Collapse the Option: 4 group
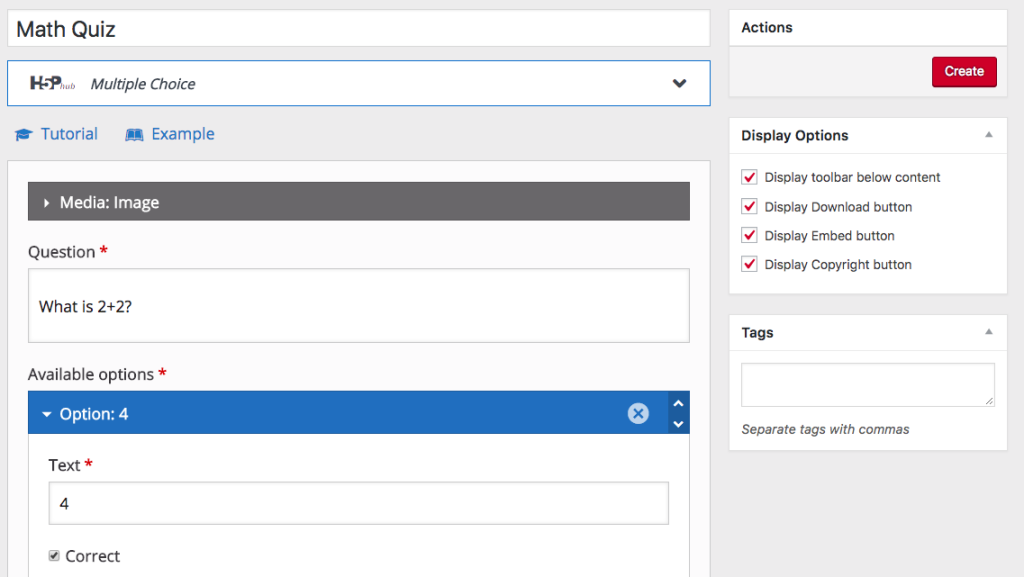 tap(46, 414)
